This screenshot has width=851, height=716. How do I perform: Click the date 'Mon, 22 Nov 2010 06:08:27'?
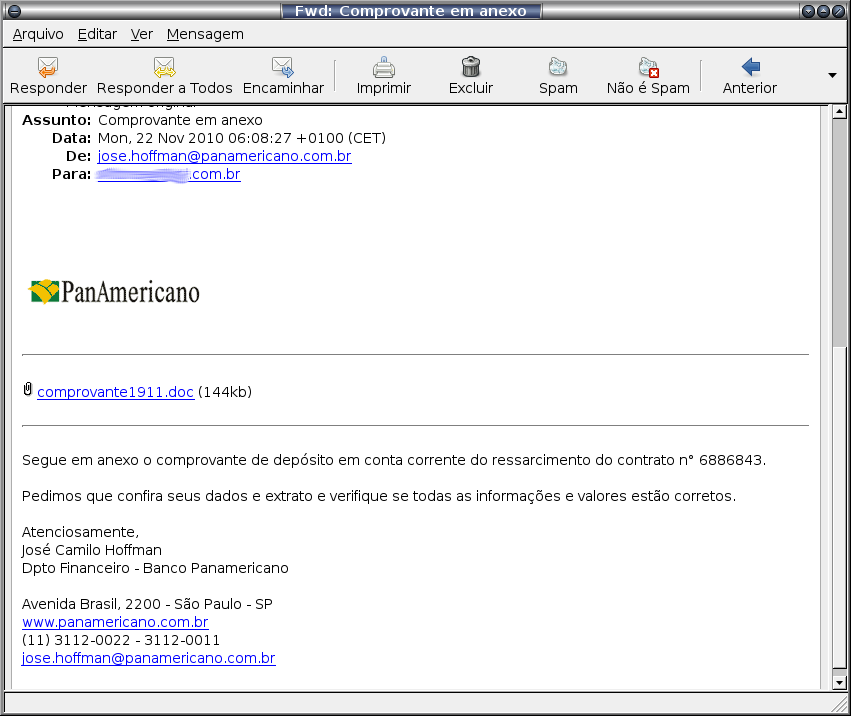point(195,138)
